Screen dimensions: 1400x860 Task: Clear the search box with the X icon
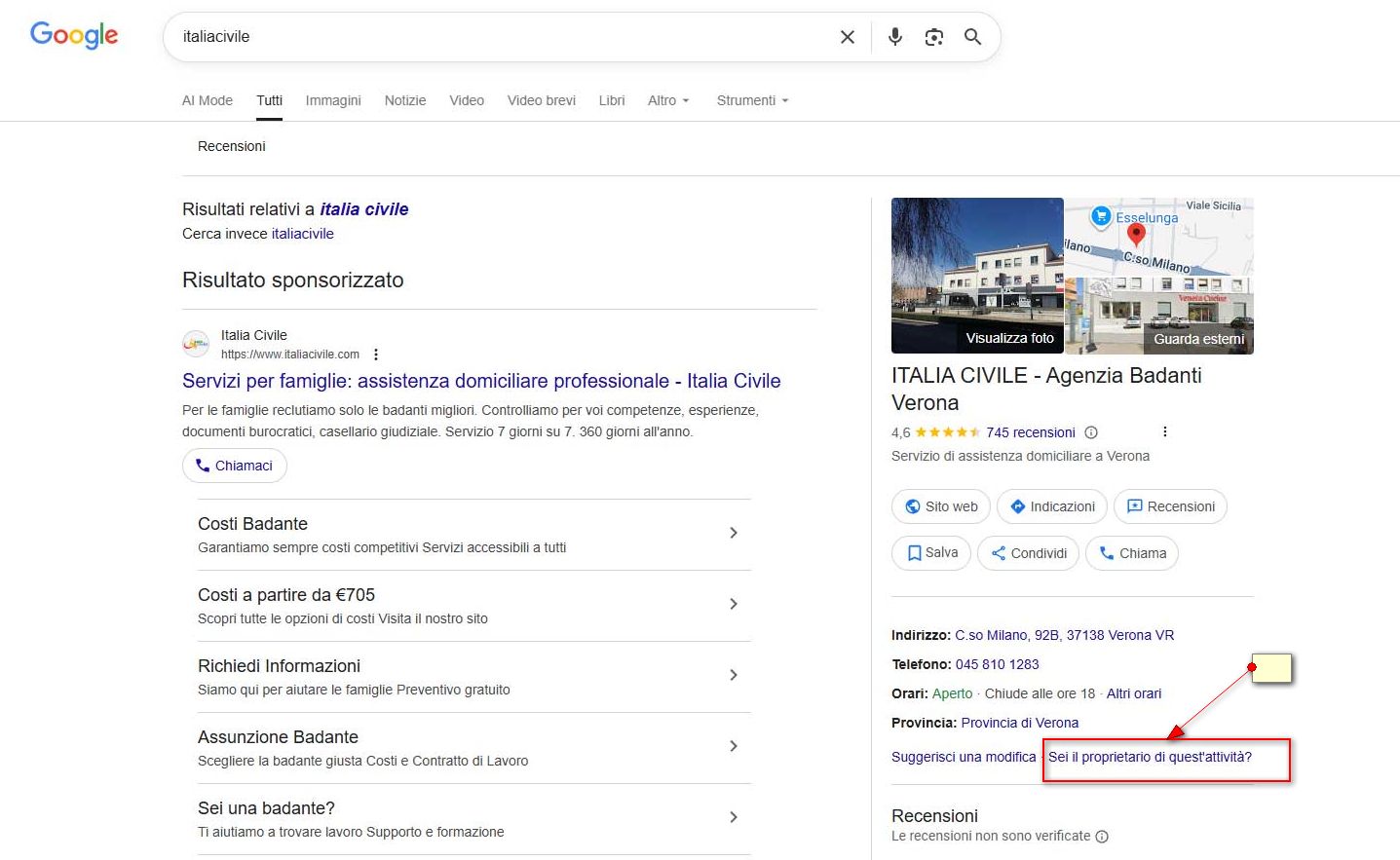847,37
